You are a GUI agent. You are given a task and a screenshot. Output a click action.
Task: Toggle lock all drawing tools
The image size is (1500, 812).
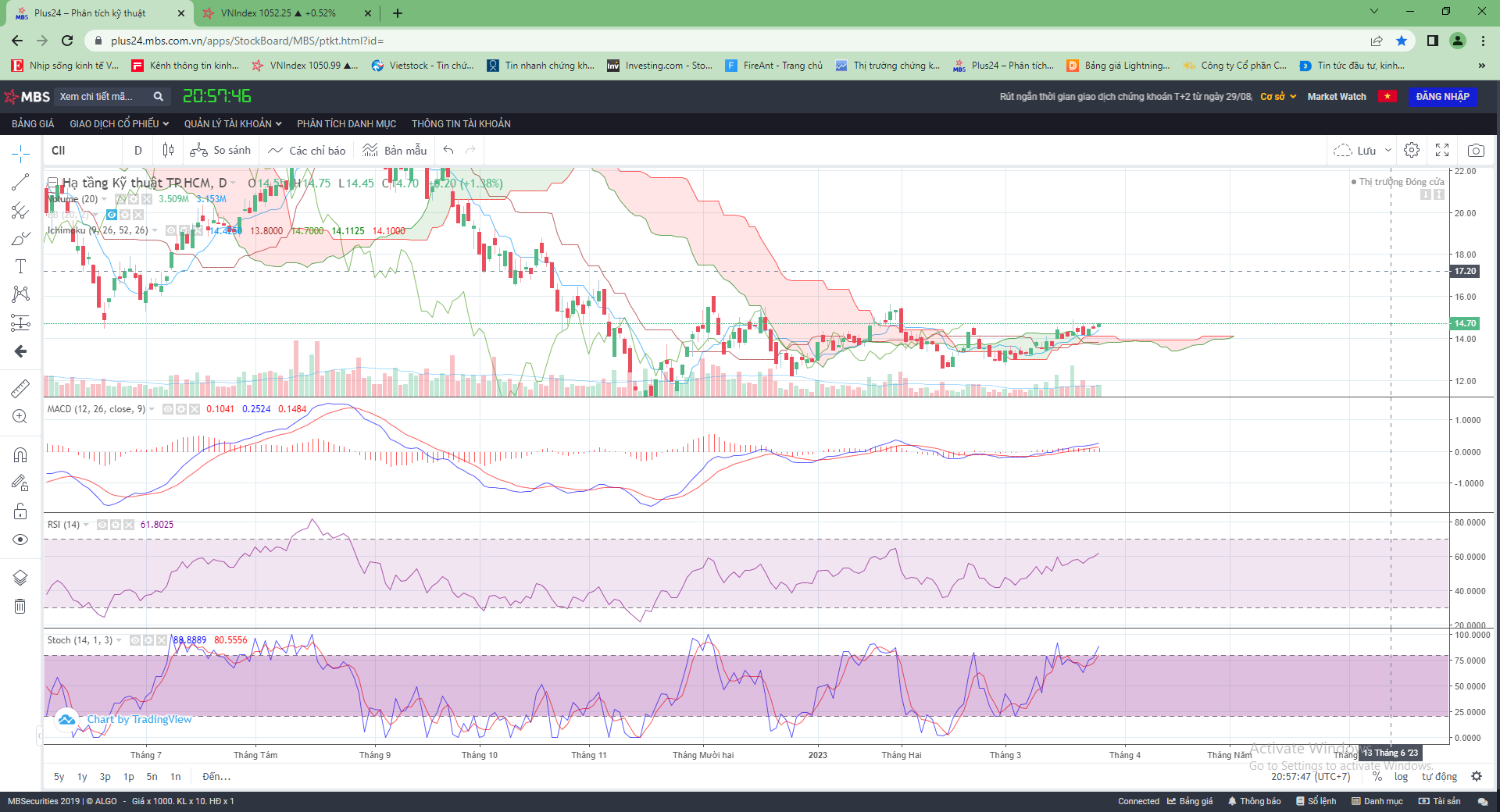(20, 511)
